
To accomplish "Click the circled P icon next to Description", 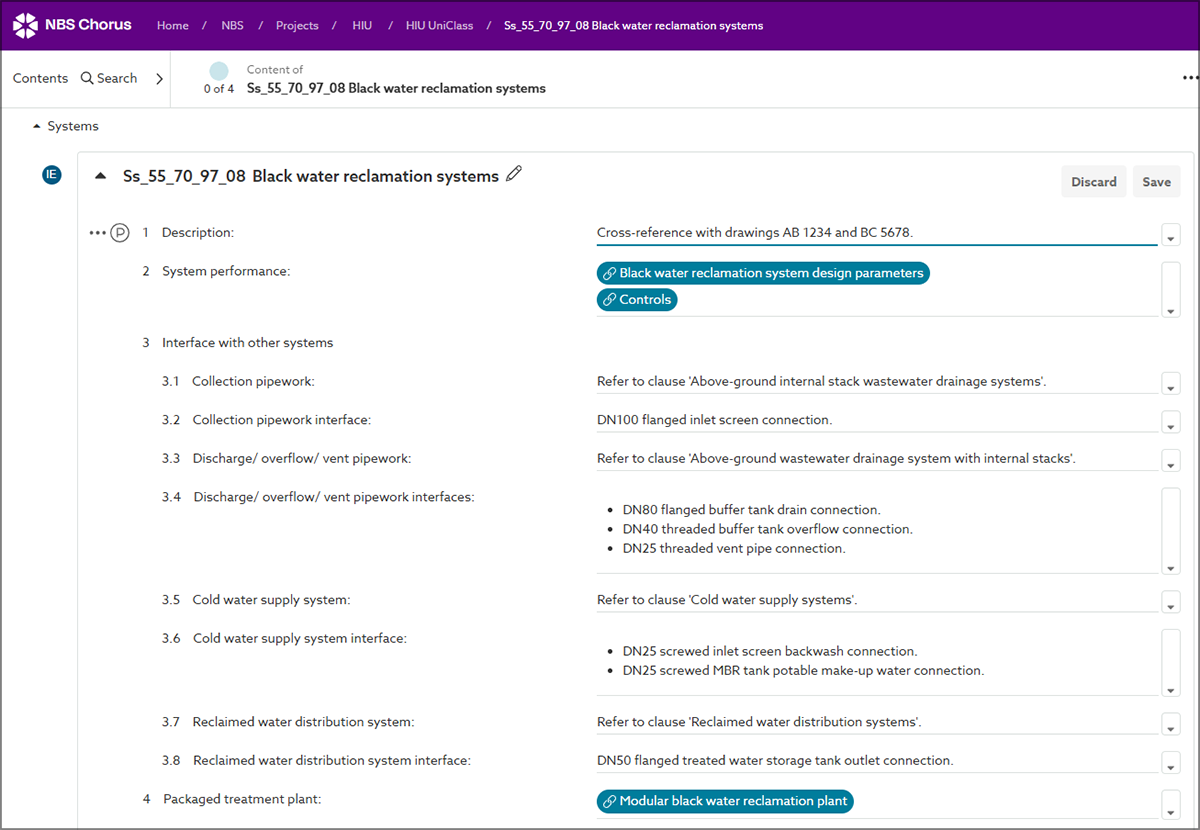I will (119, 233).
